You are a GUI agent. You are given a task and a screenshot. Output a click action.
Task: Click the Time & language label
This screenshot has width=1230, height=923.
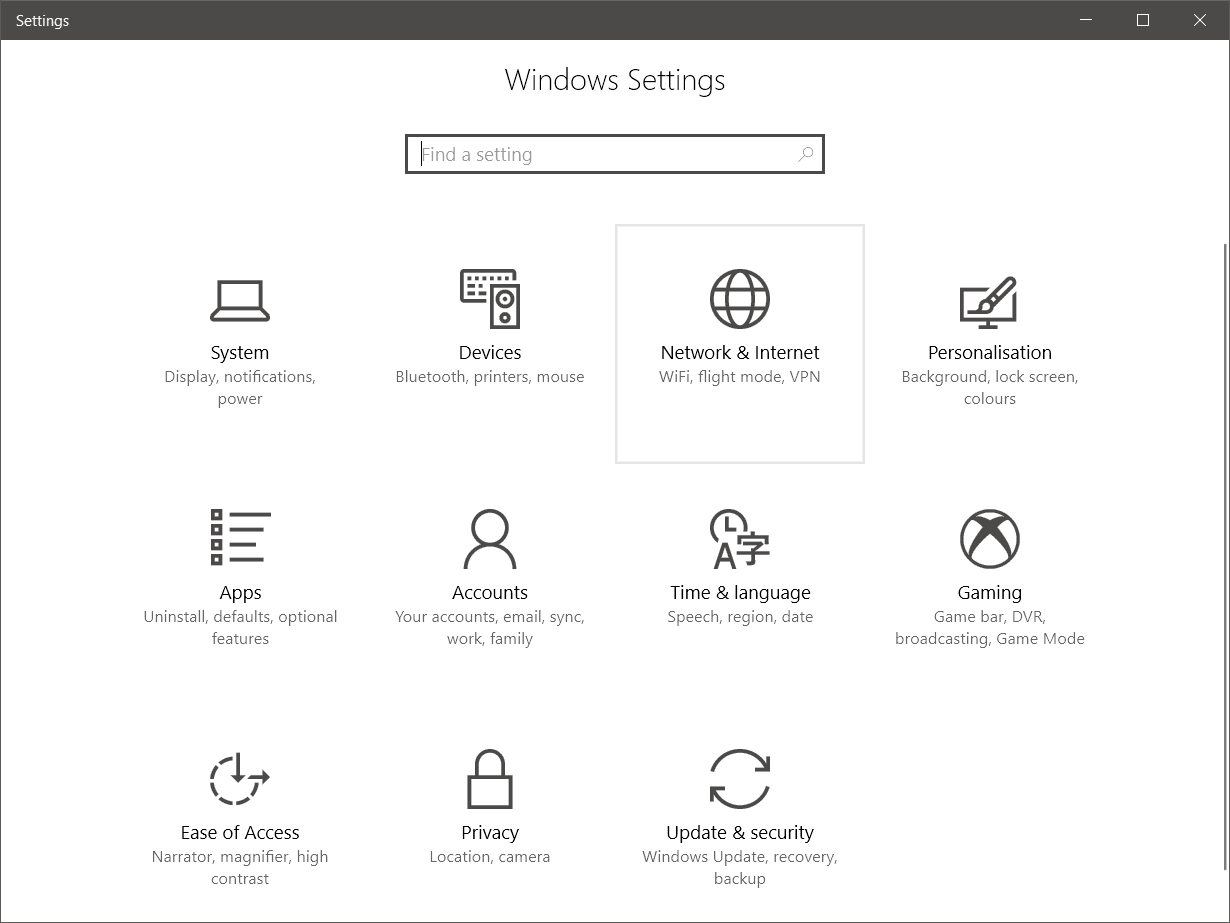(x=740, y=593)
